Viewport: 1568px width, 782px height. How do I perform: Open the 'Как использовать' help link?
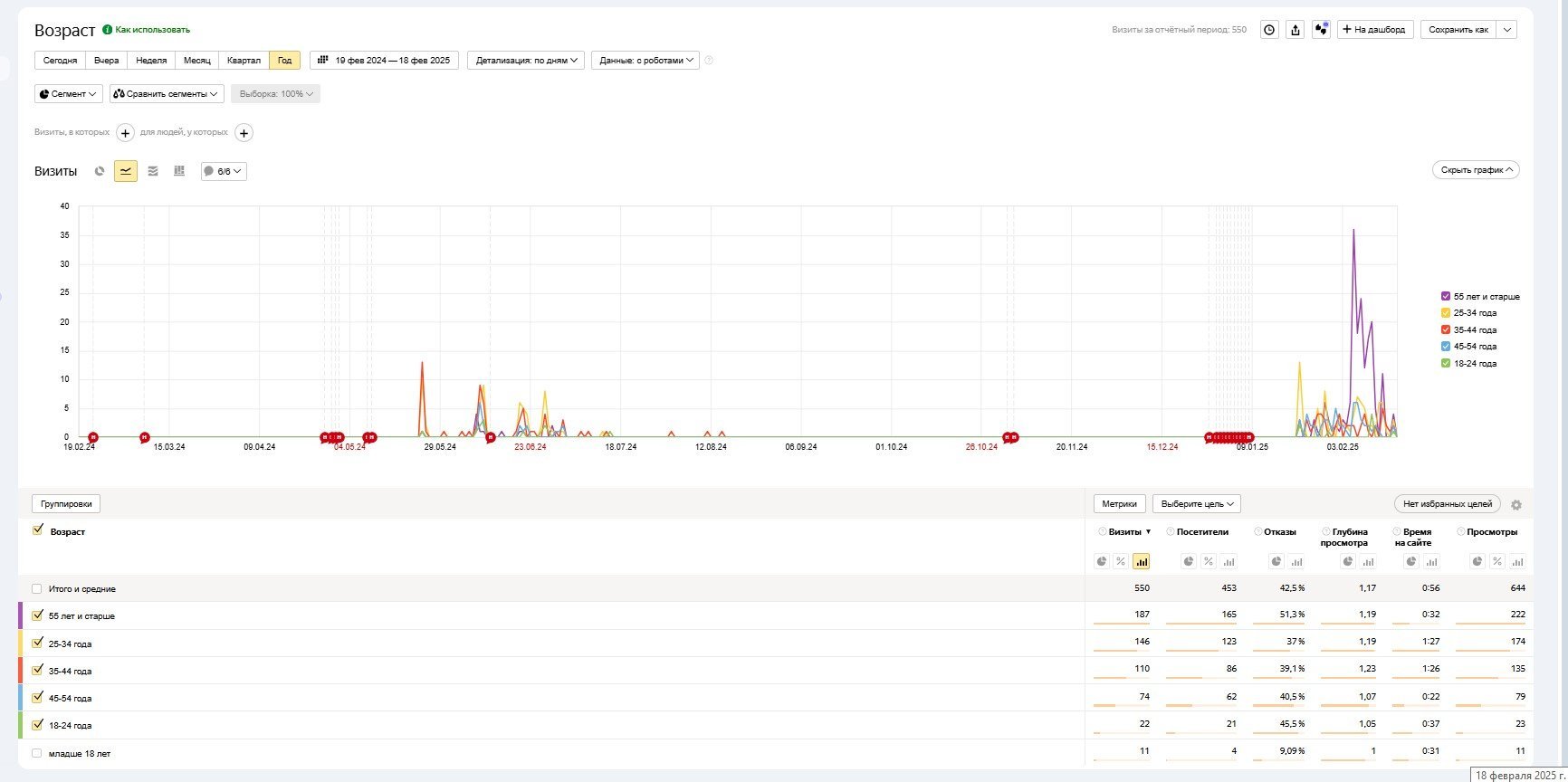pyautogui.click(x=147, y=30)
